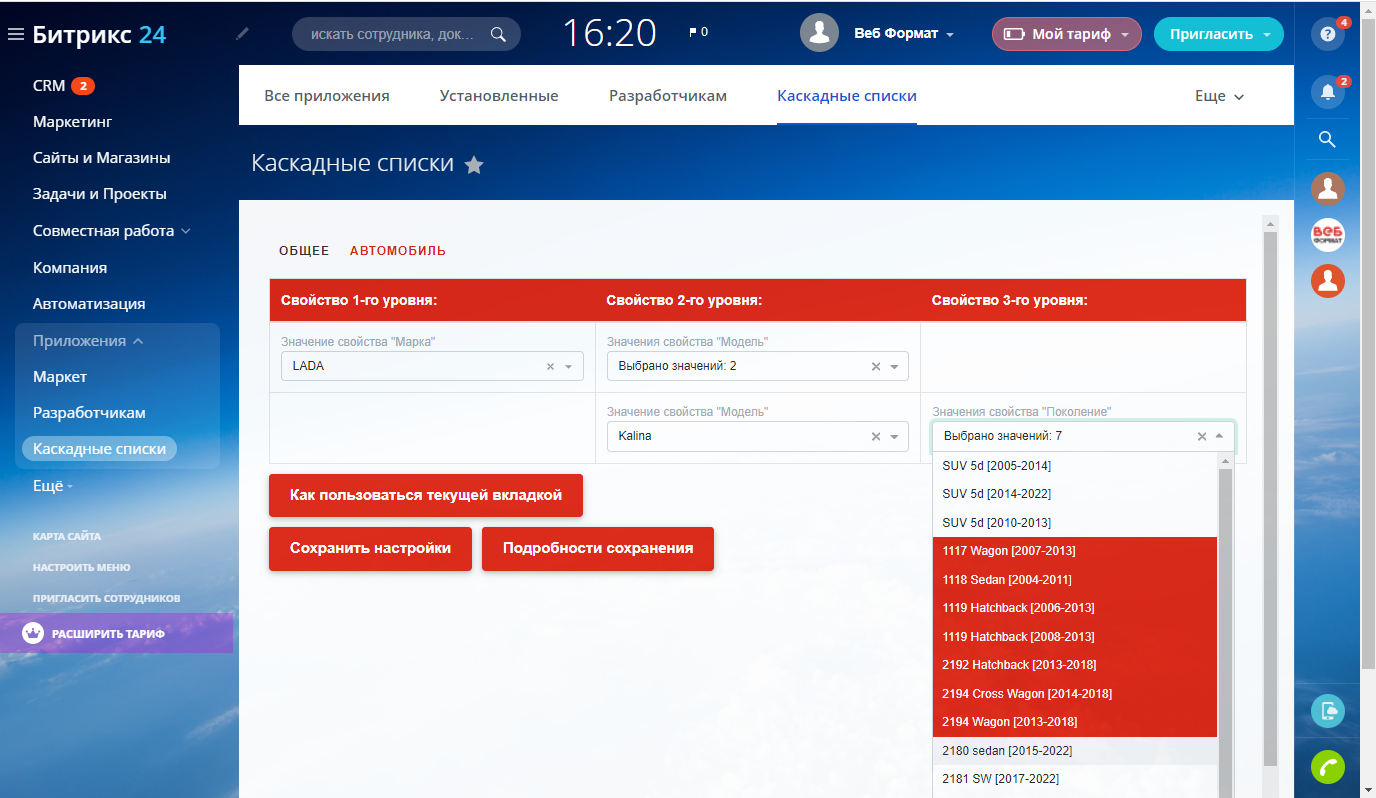Image resolution: width=1376 pixels, height=798 pixels.
Task: Open the help question mark icon
Action: 1327,34
